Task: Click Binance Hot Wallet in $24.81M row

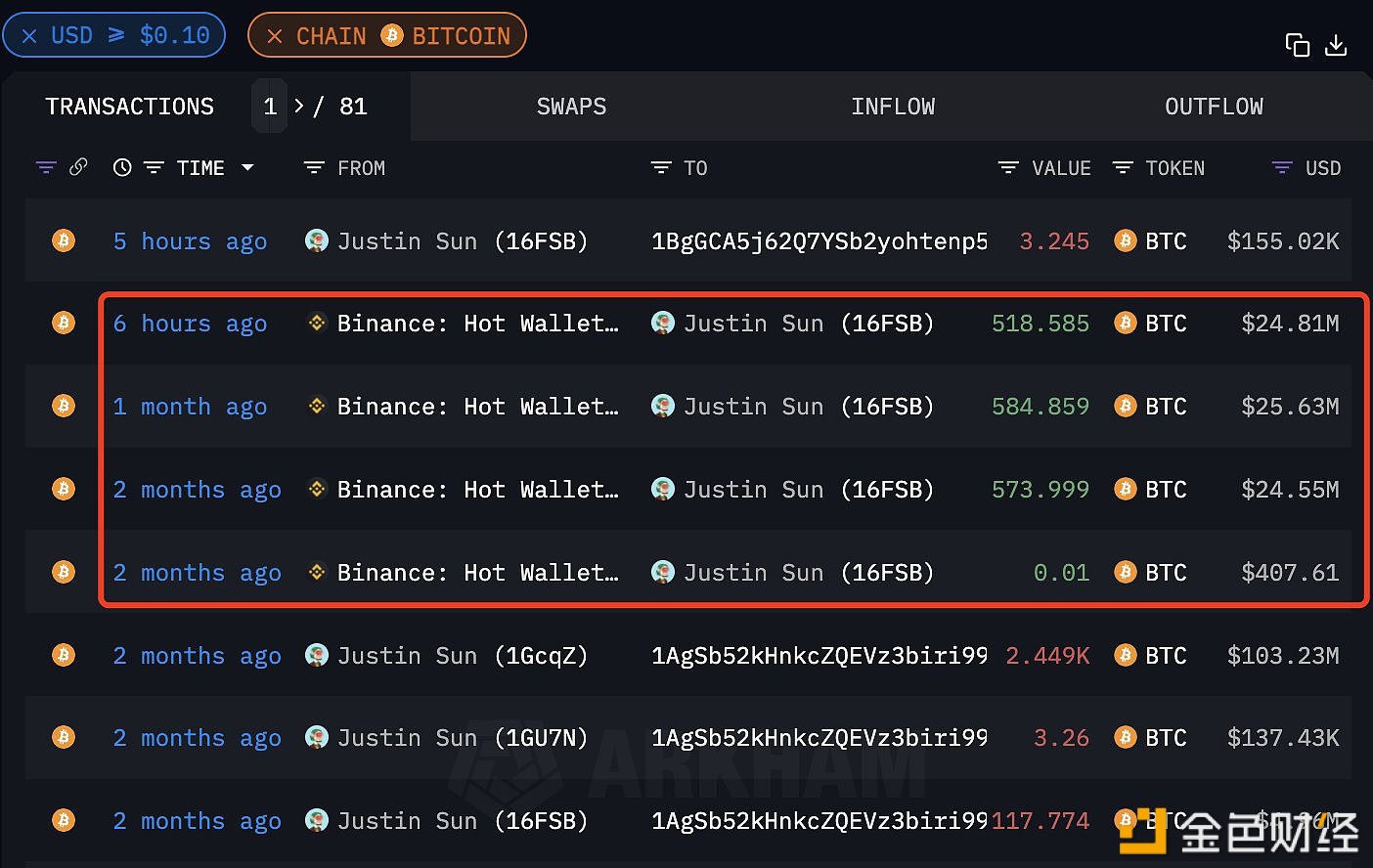Action: pyautogui.click(x=477, y=324)
